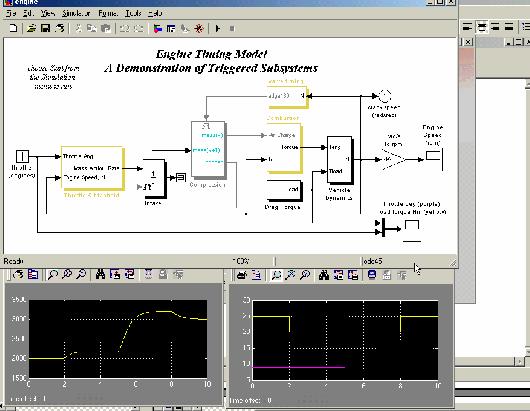Open the Simulation menu

(76, 14)
